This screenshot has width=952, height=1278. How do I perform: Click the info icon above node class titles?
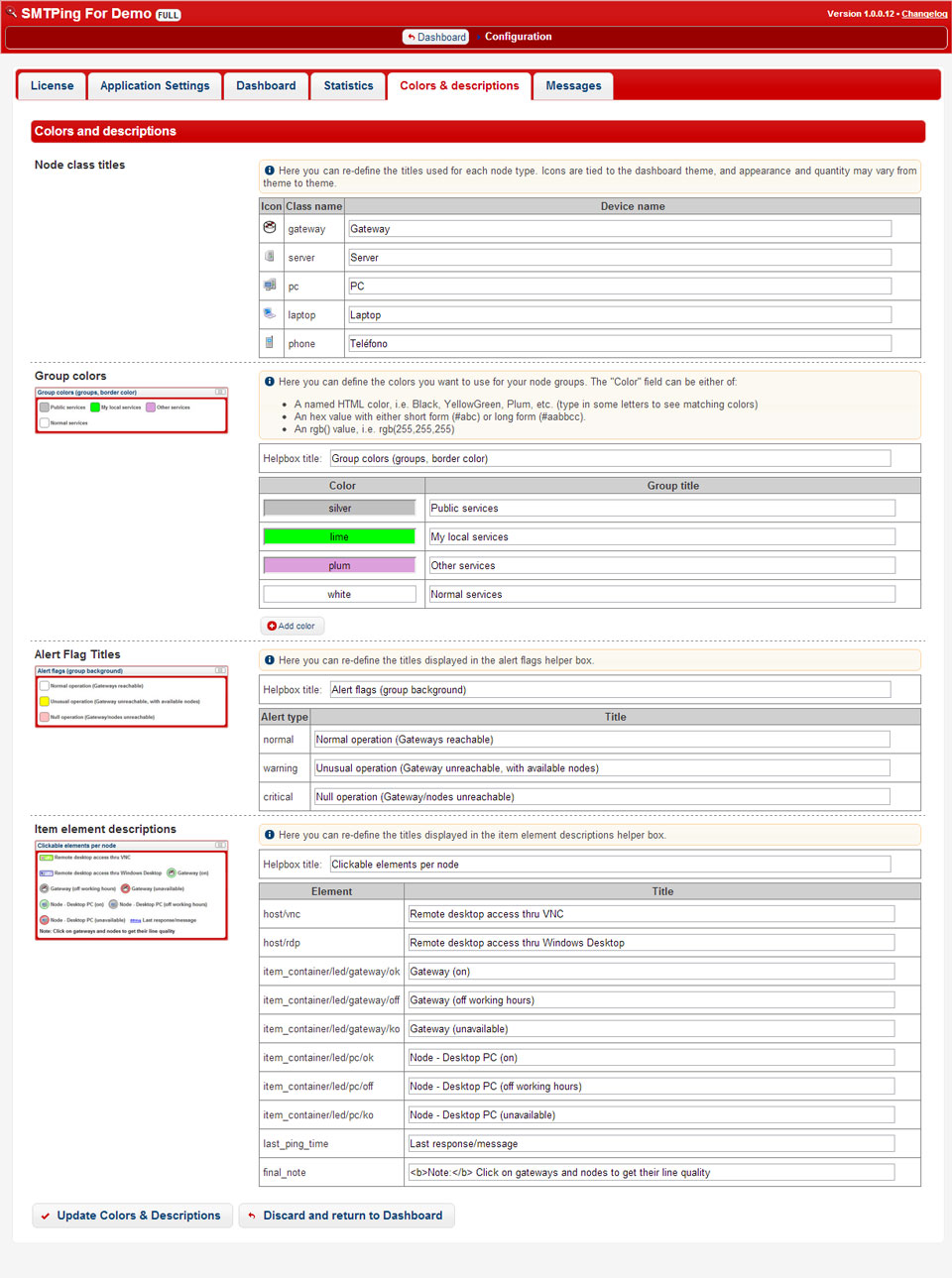coord(269,170)
